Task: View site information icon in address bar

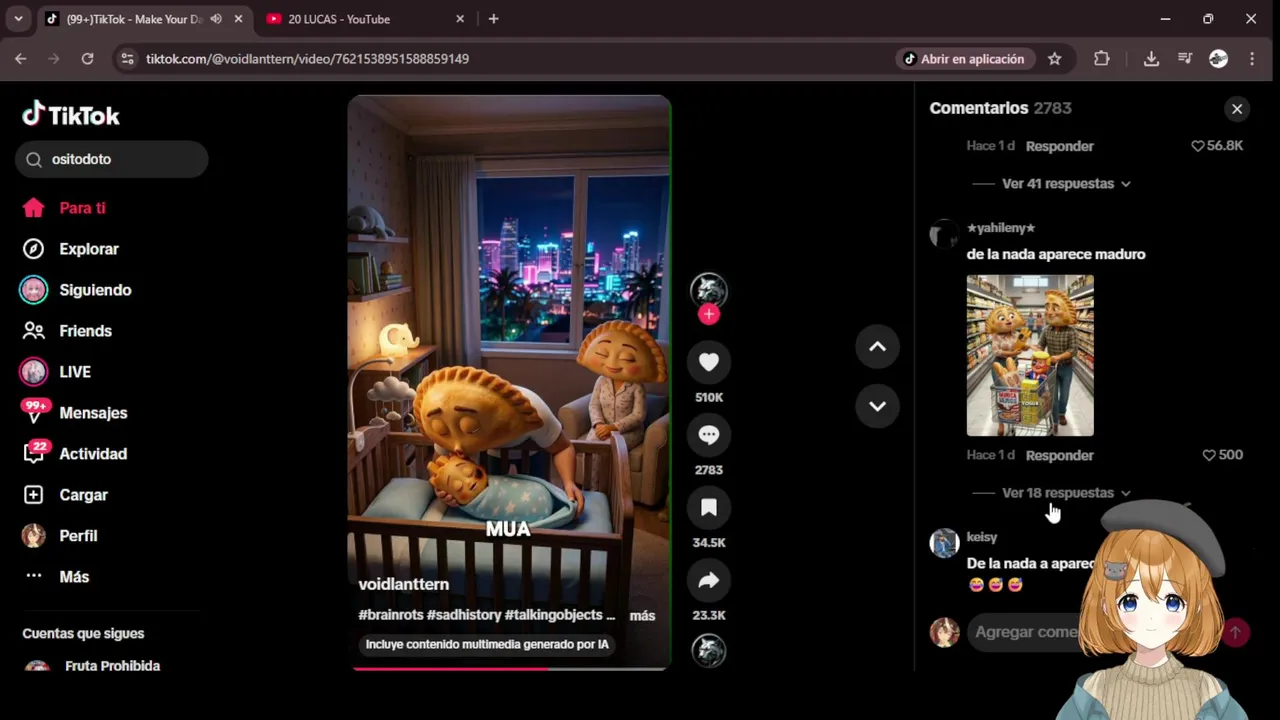Action: 127,59
